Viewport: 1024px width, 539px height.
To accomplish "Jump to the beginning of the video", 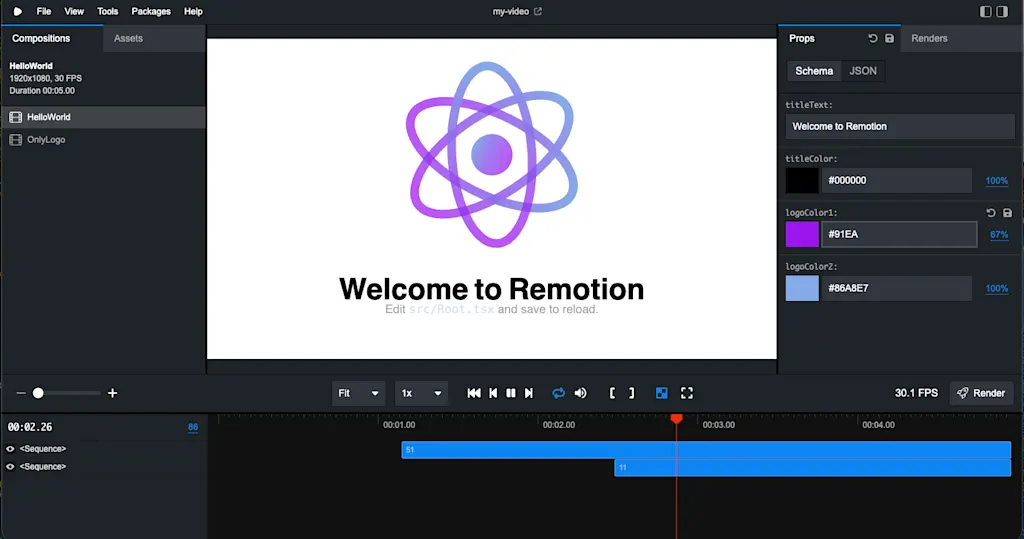I will (x=474, y=393).
